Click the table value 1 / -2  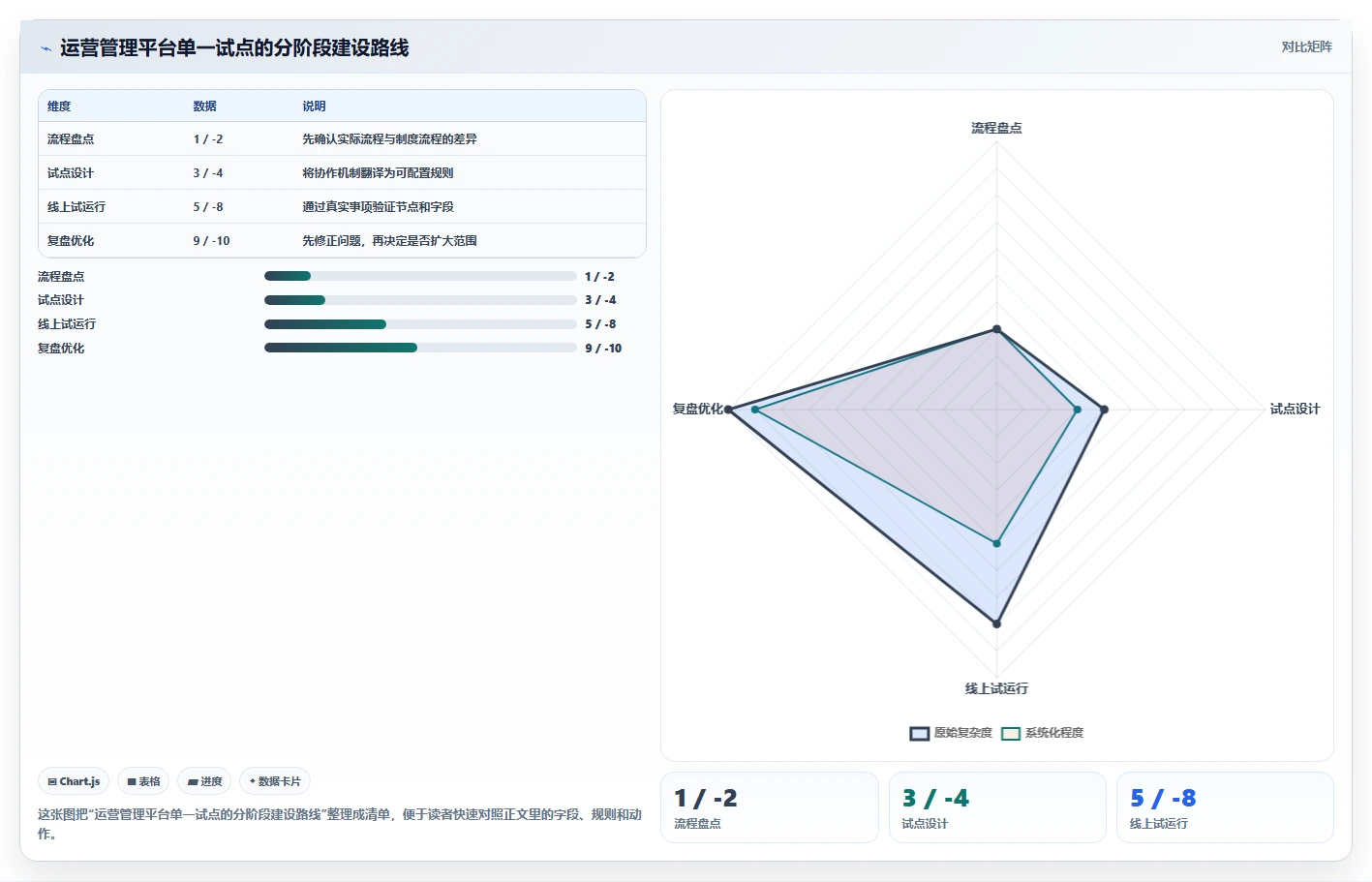click(207, 139)
